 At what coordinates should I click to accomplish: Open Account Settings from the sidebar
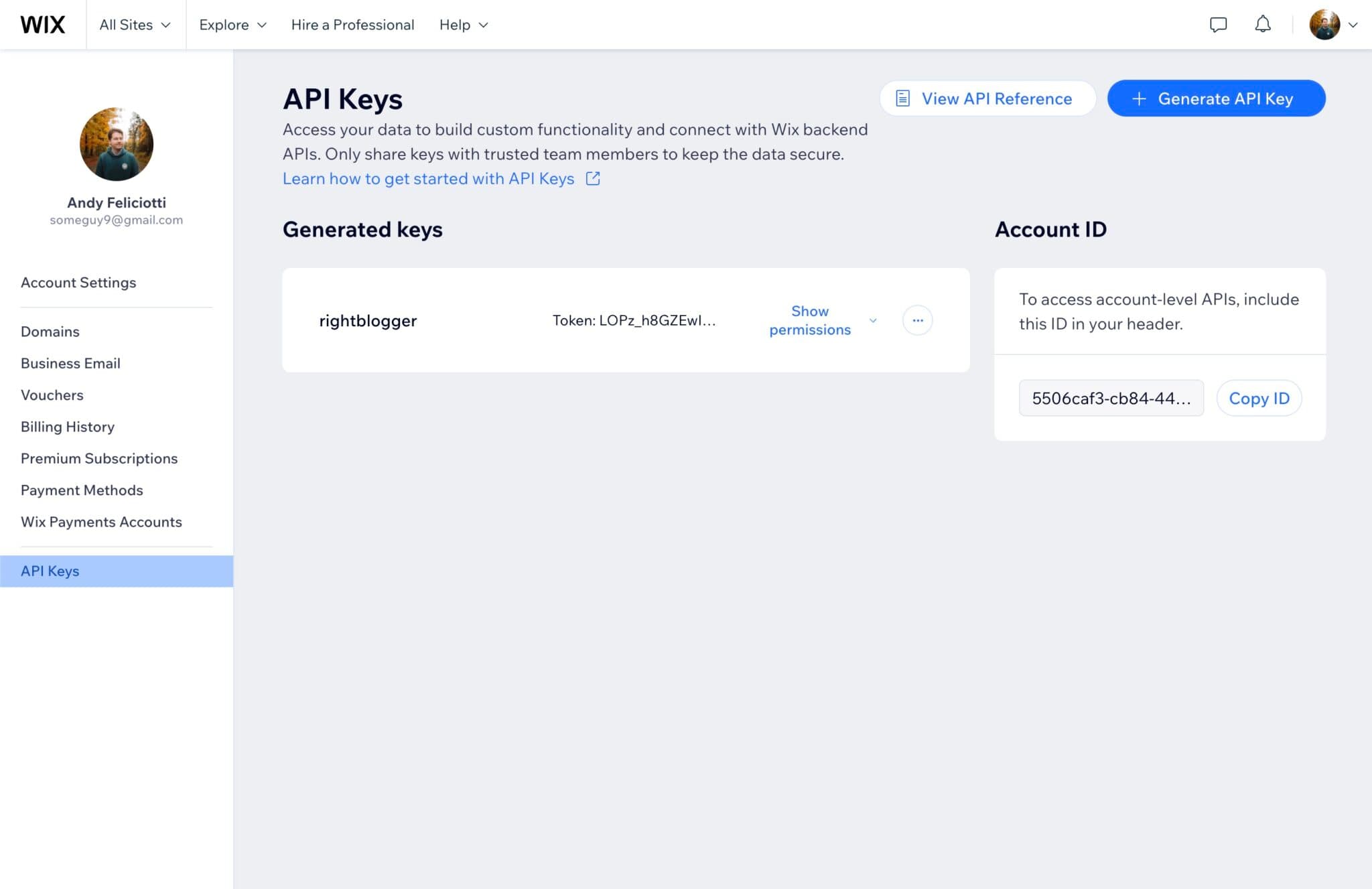click(78, 282)
